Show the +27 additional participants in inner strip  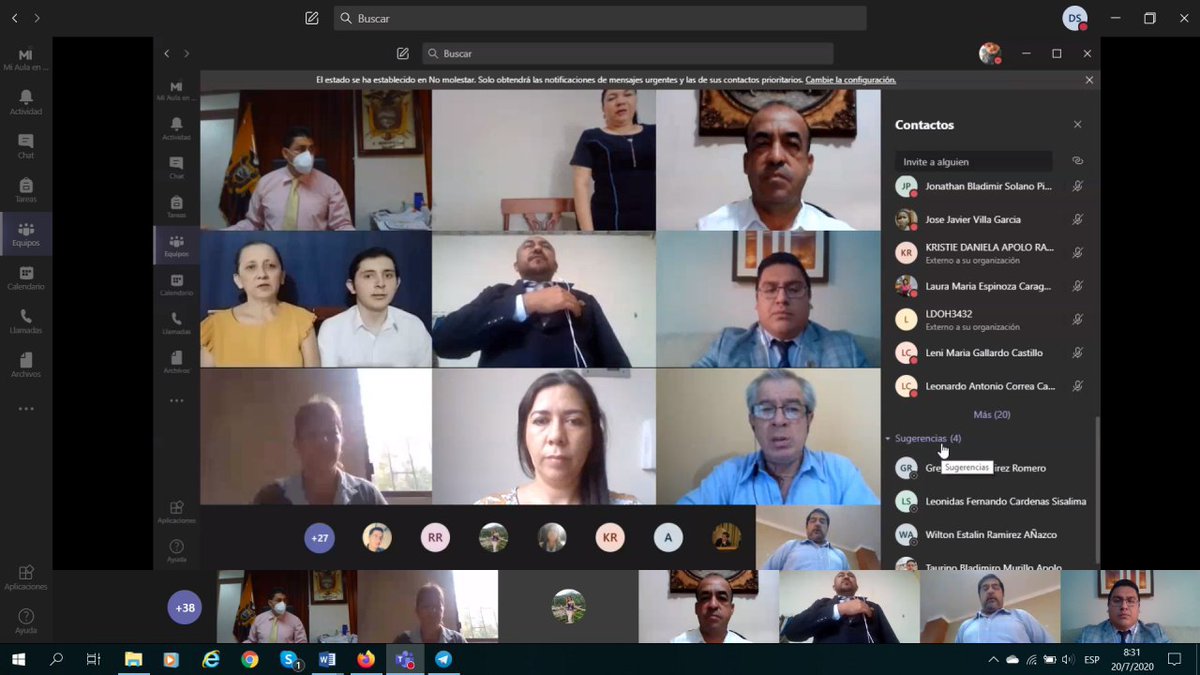320,538
